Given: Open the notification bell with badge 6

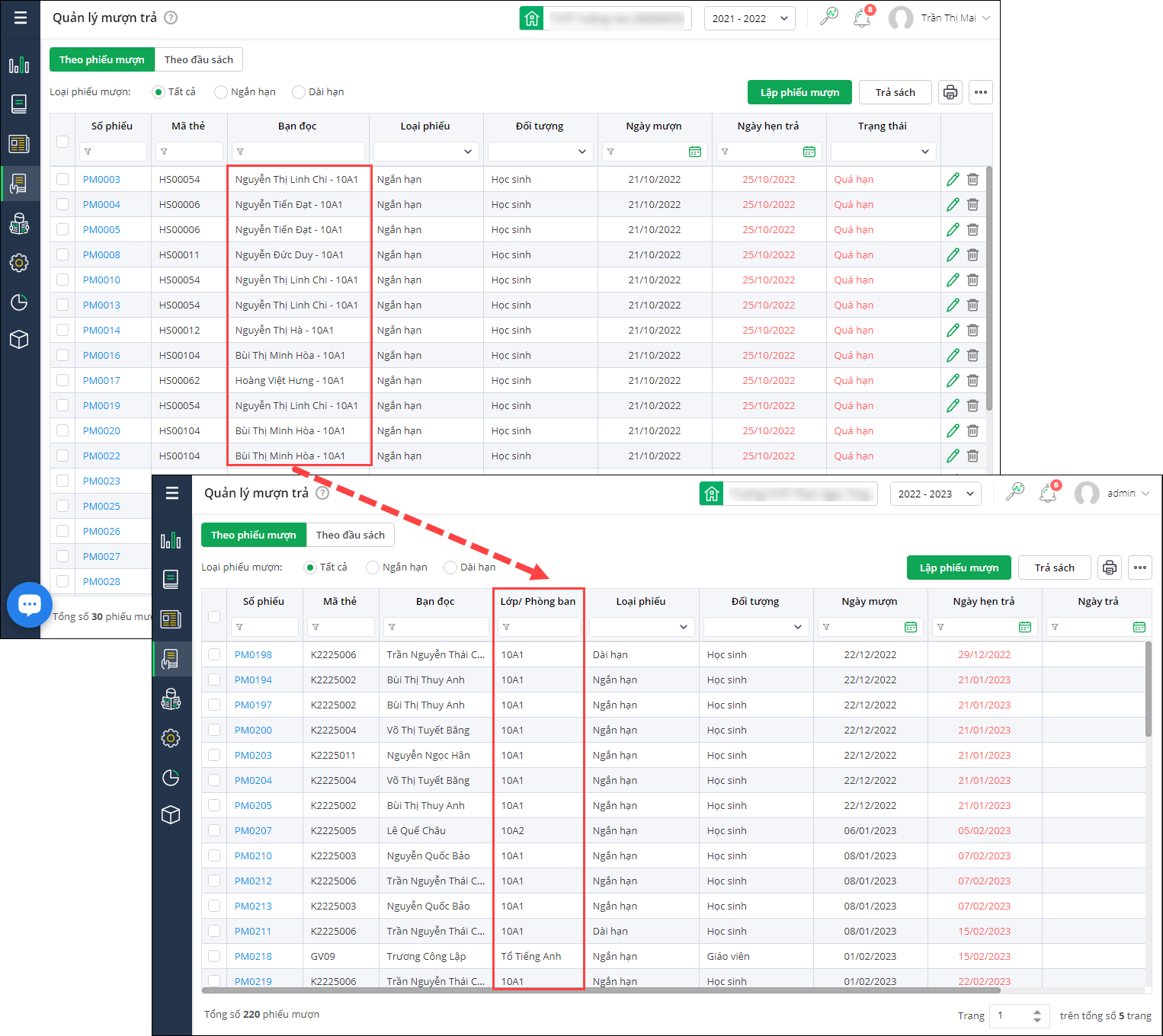Looking at the screenshot, I should coord(1048,493).
